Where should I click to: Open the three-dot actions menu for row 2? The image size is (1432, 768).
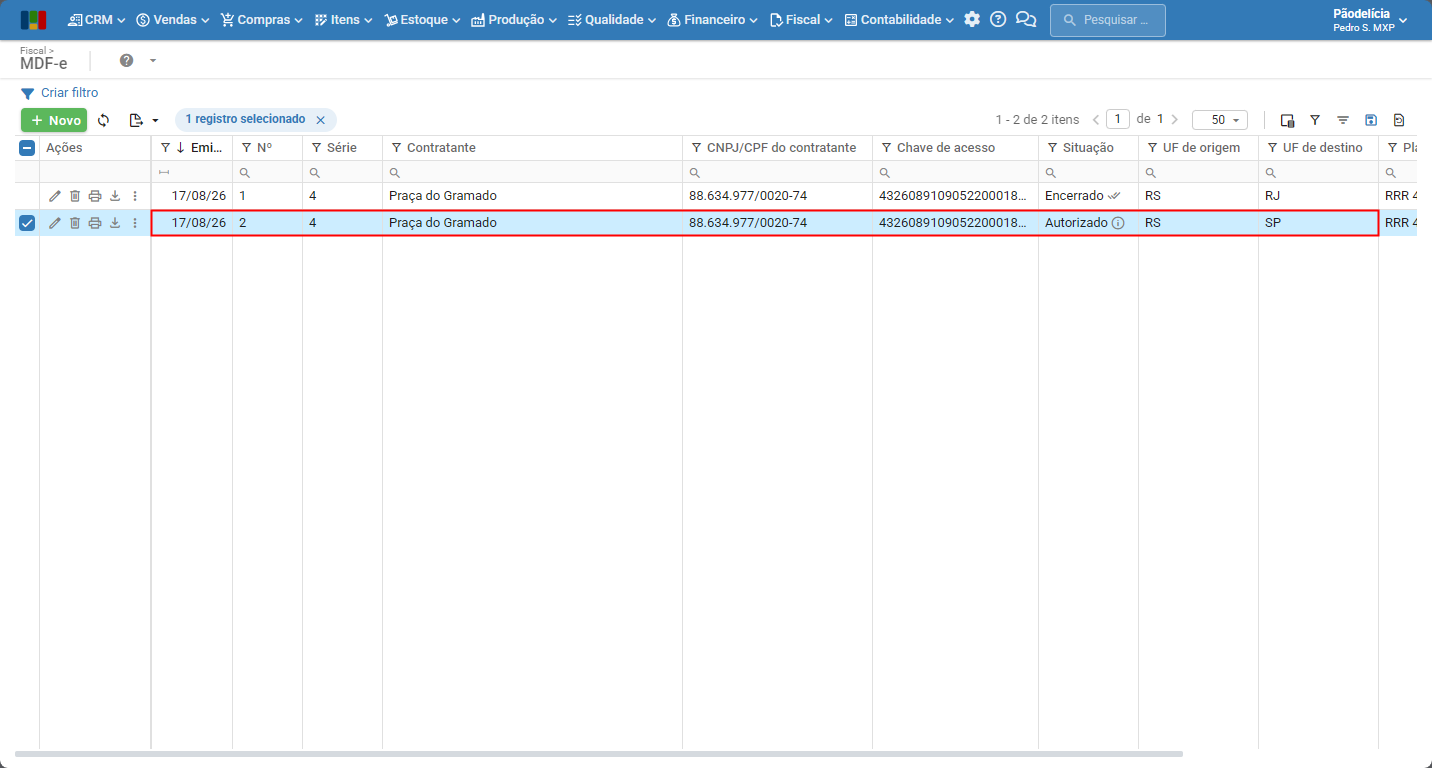135,223
